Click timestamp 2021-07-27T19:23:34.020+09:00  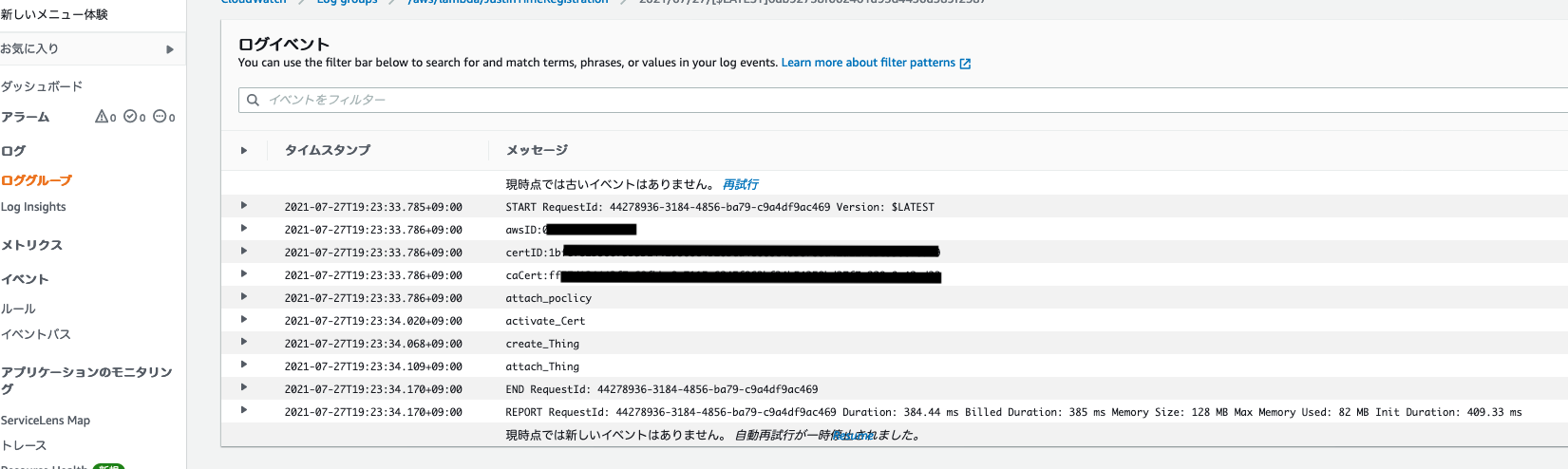[x=373, y=321]
